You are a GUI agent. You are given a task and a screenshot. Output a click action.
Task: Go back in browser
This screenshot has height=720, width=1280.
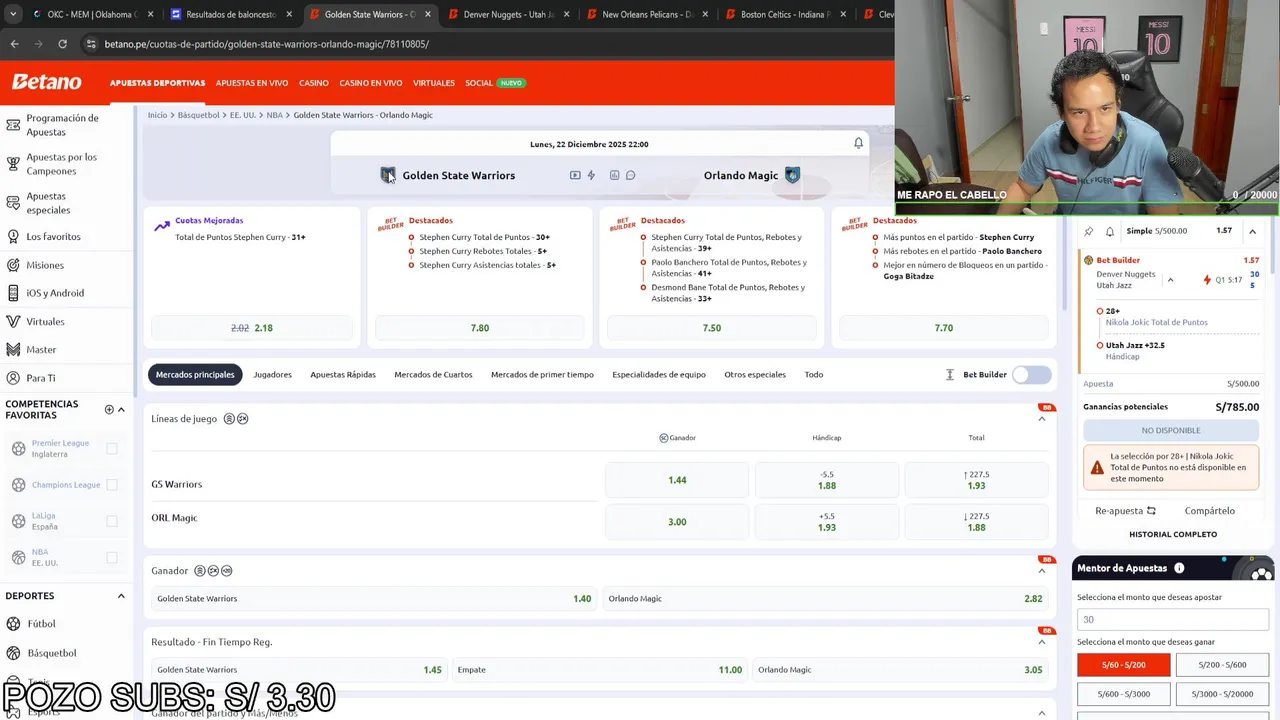click(14, 44)
